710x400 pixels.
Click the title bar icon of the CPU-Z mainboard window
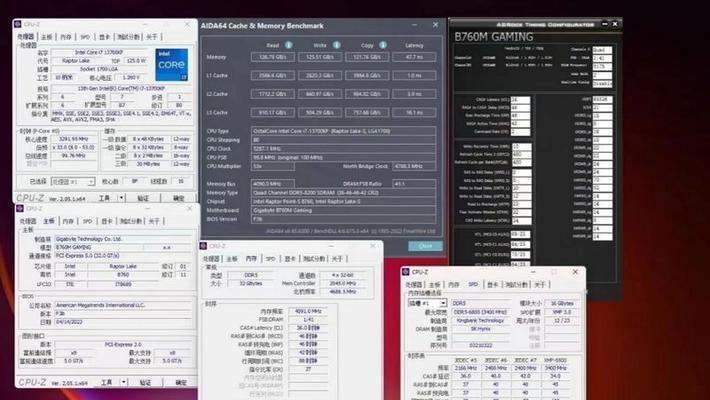(x=20, y=208)
